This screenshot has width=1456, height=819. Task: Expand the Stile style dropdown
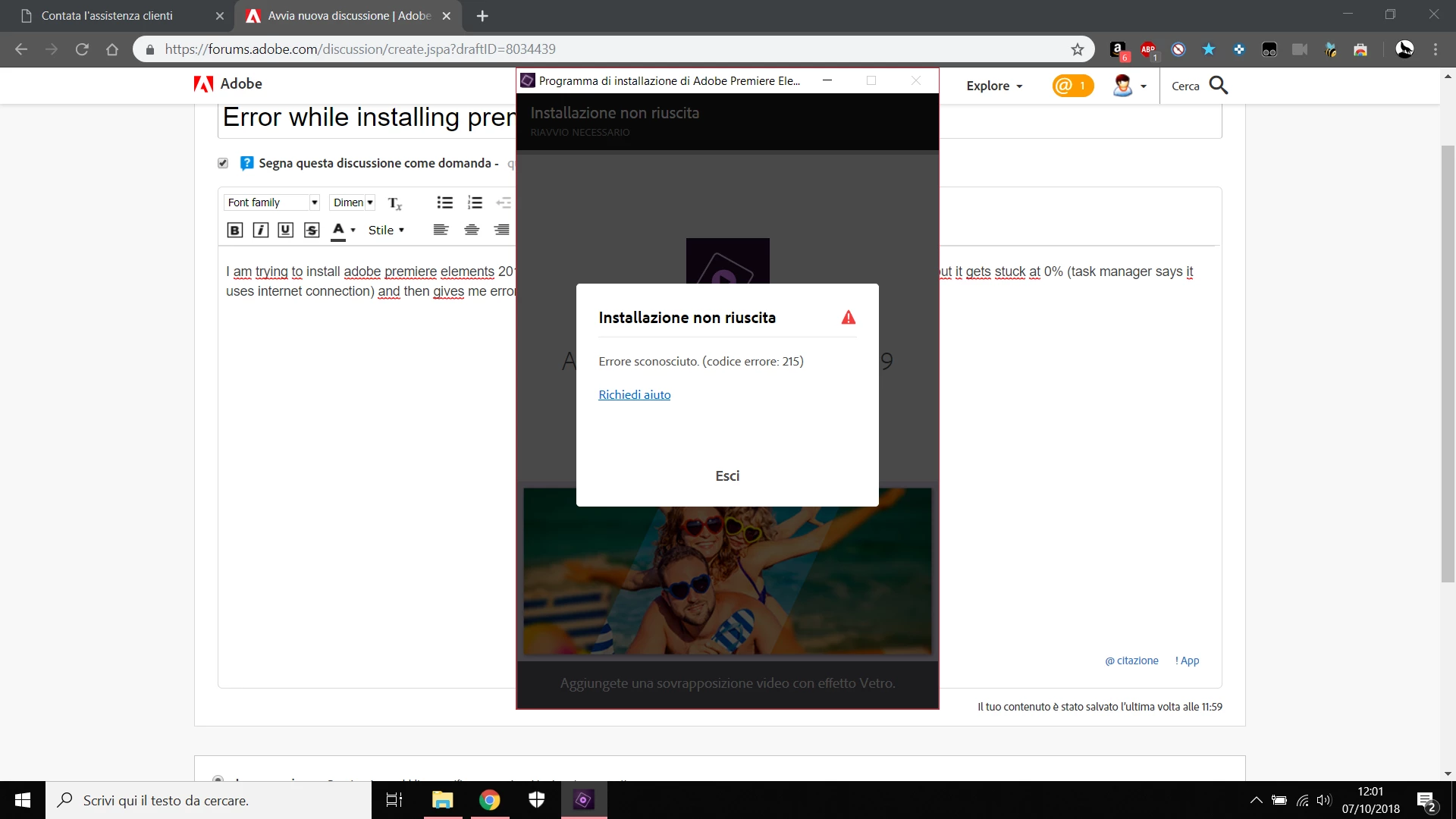click(386, 231)
